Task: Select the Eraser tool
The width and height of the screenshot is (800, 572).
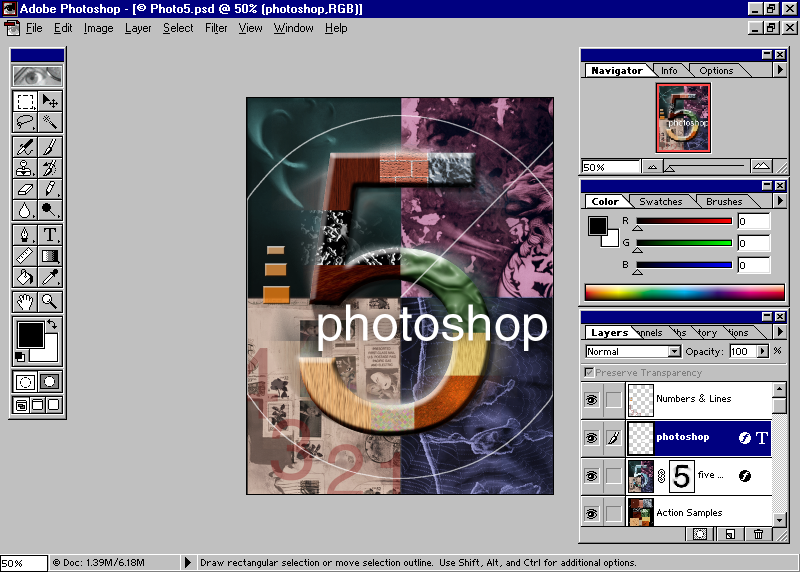Action: tap(25, 189)
